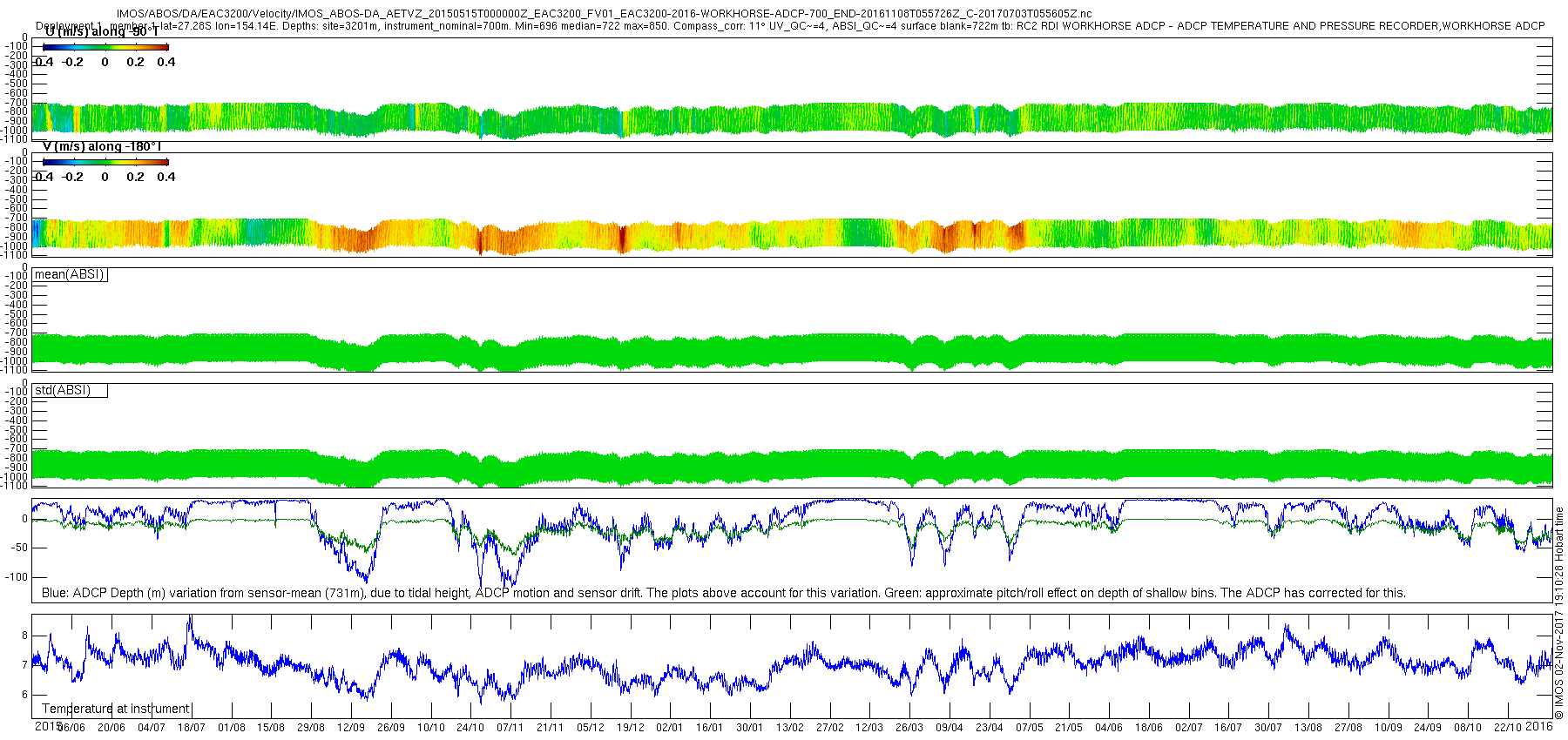This screenshot has height=740, width=1568.
Task: Click the 2015 year label on the time axis
Action: [48, 726]
